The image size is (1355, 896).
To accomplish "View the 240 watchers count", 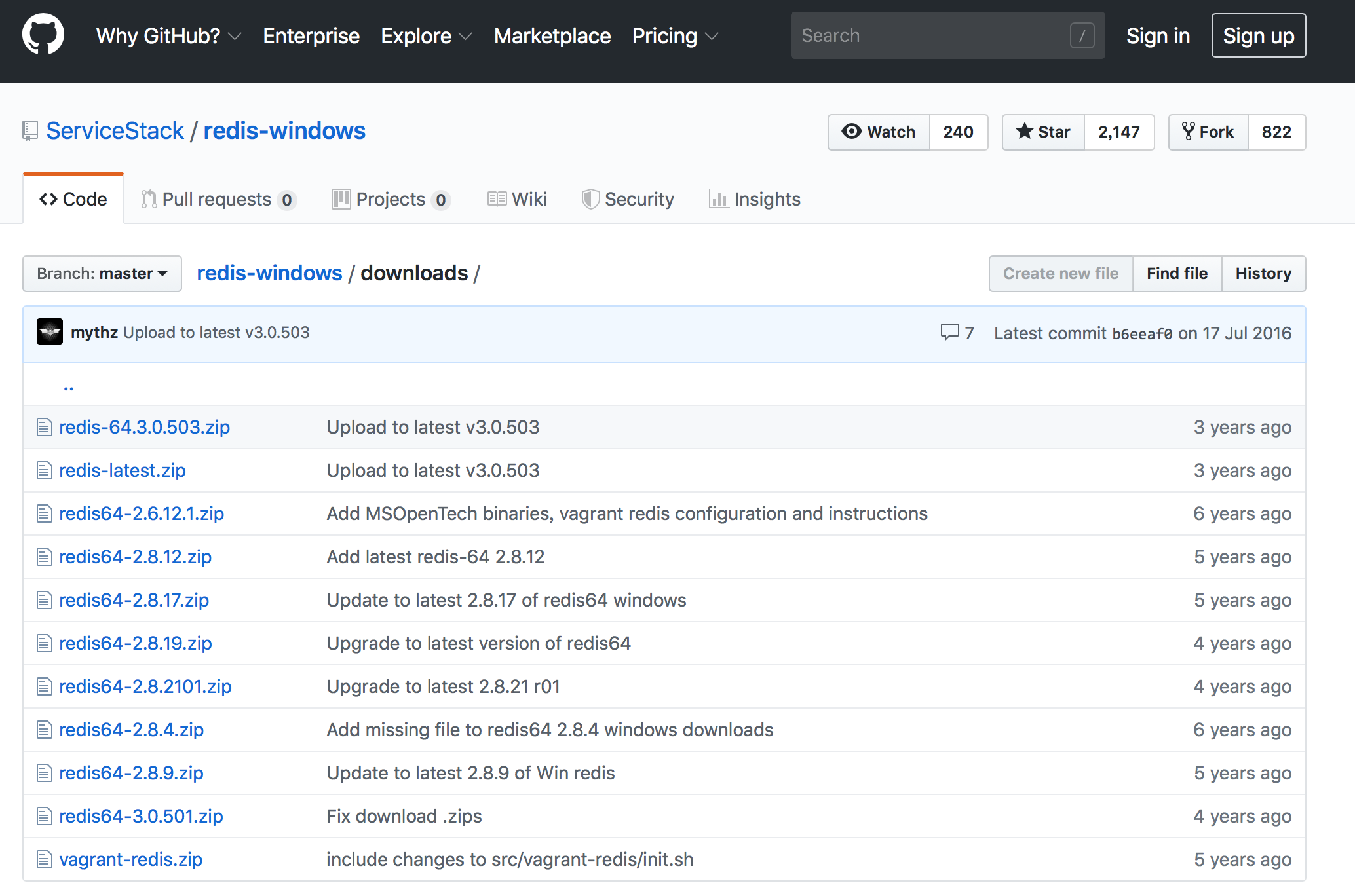I will [959, 132].
